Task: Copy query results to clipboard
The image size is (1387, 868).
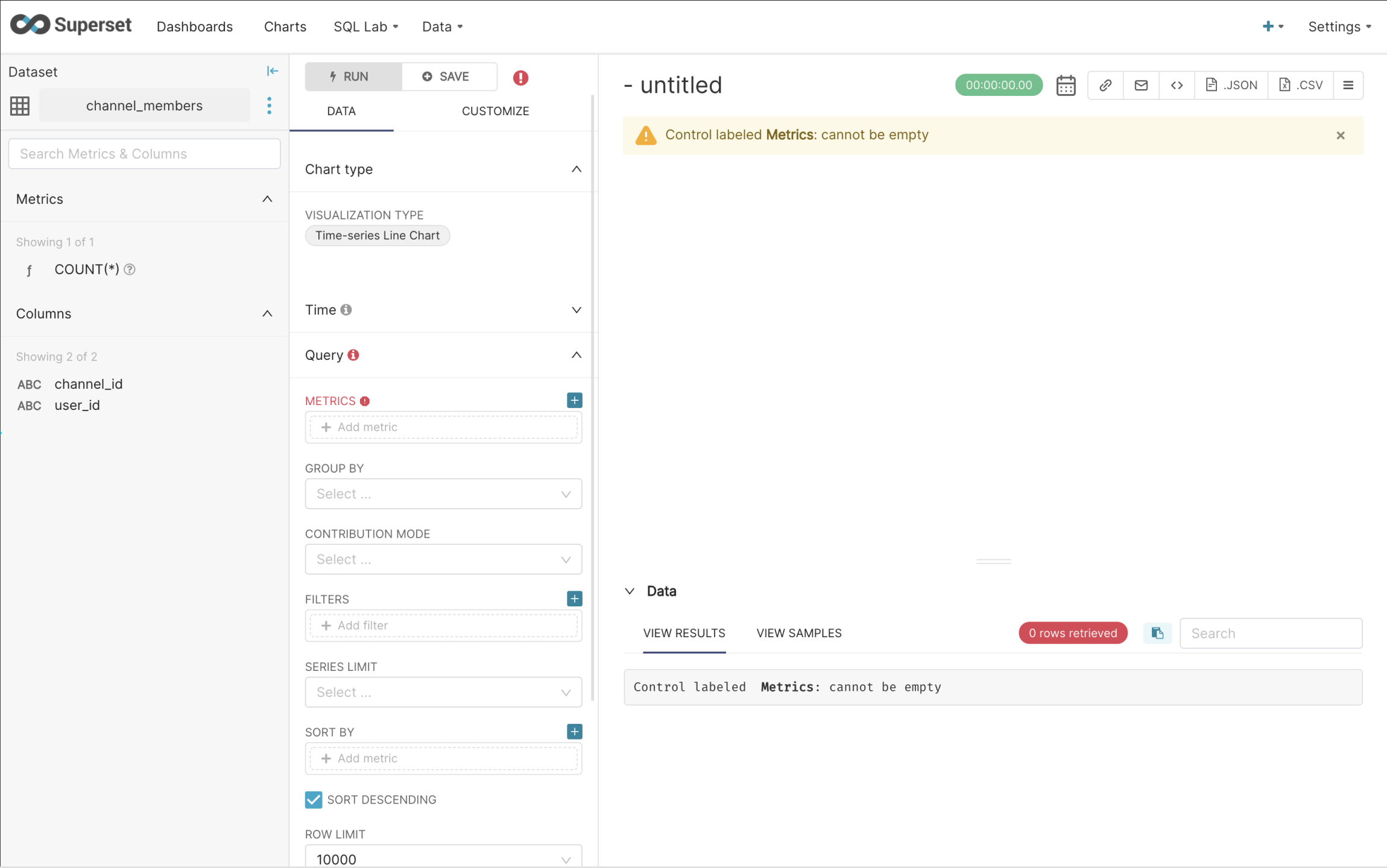Action: (x=1157, y=633)
